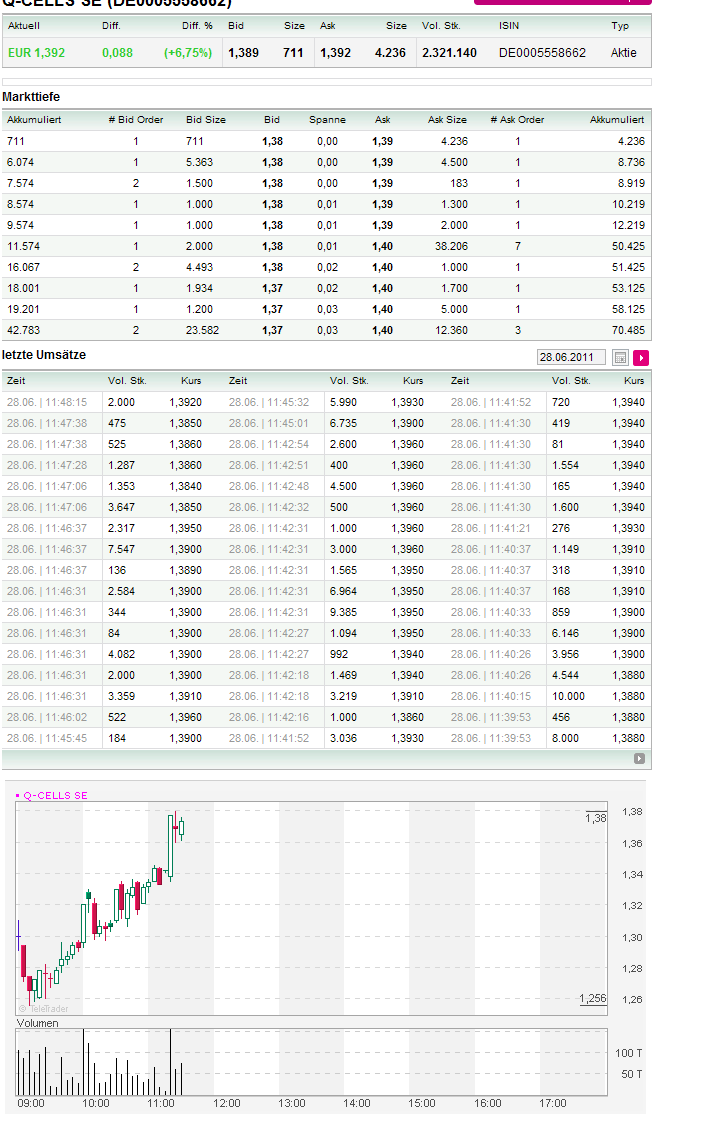Select the ask size cell 38.206

[x=451, y=246]
